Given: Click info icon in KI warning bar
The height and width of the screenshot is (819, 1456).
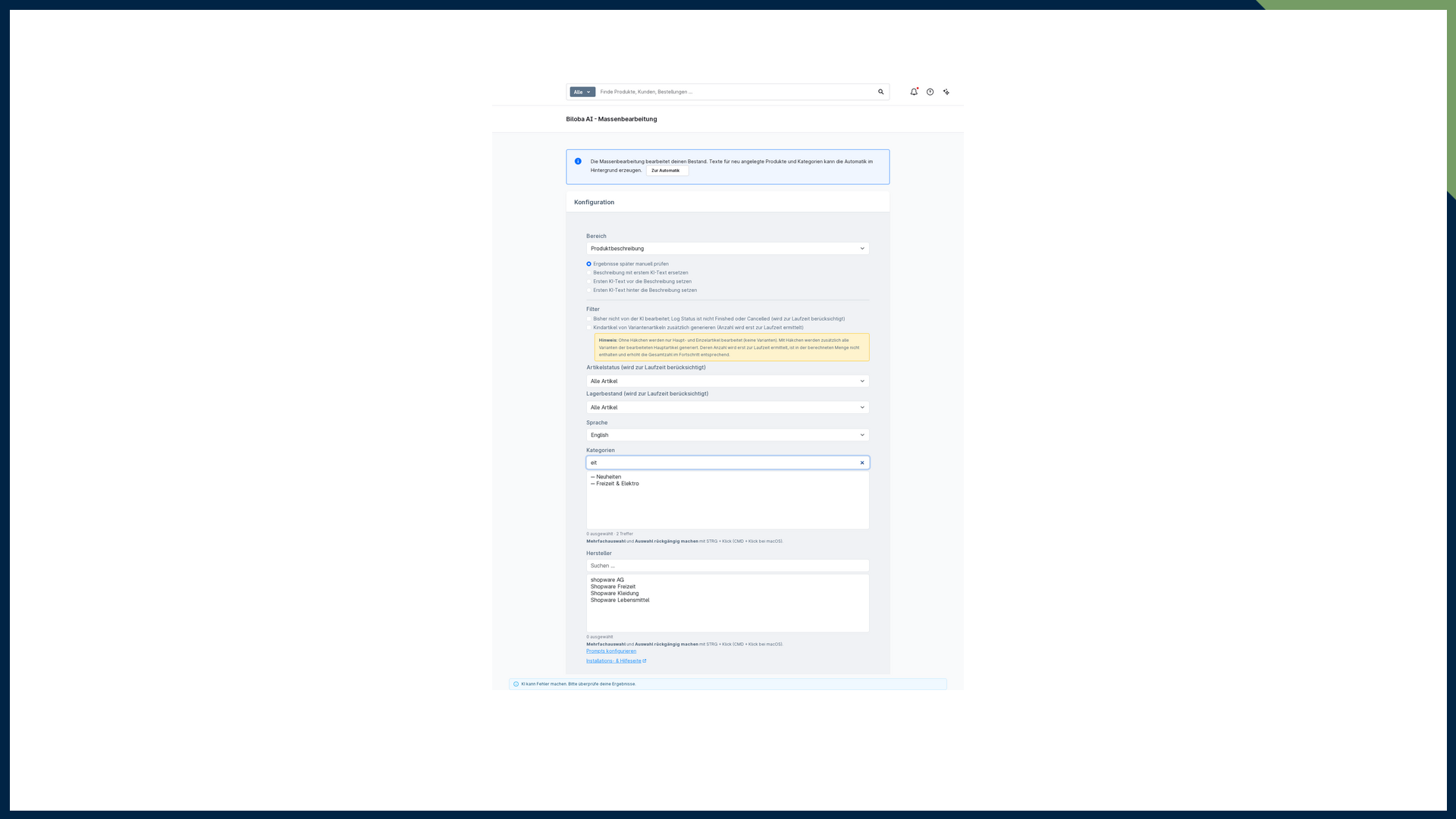Looking at the screenshot, I should 516,684.
